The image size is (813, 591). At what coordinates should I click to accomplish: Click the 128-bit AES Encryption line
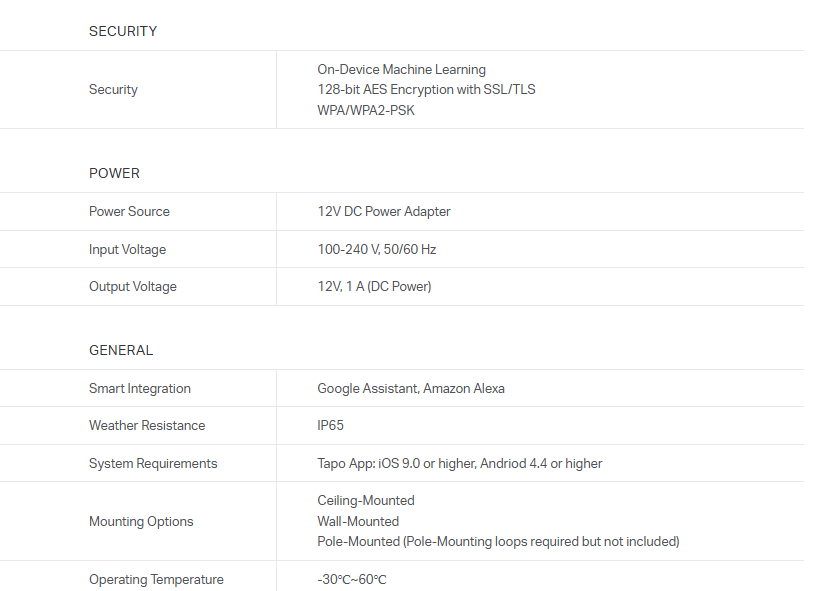[426, 90]
